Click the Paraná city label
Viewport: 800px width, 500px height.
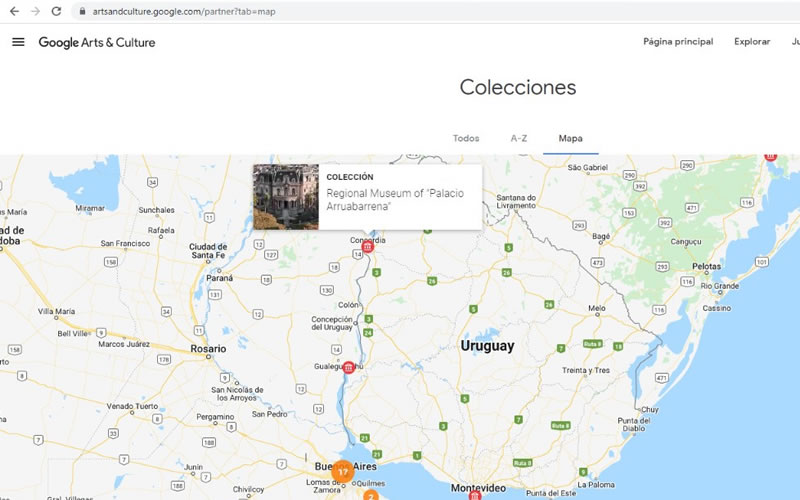point(219,278)
